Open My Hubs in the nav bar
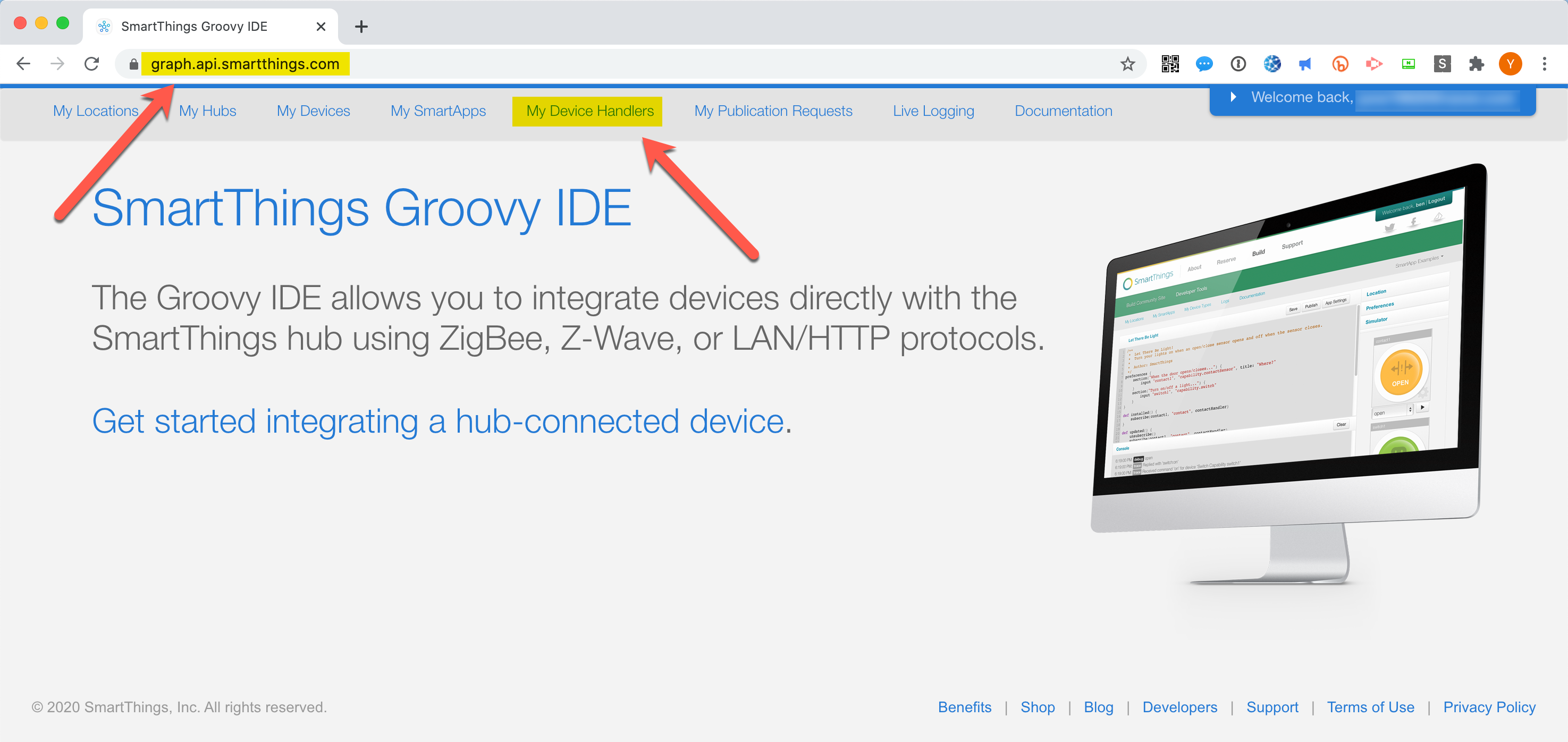The image size is (1568, 742). pos(208,112)
